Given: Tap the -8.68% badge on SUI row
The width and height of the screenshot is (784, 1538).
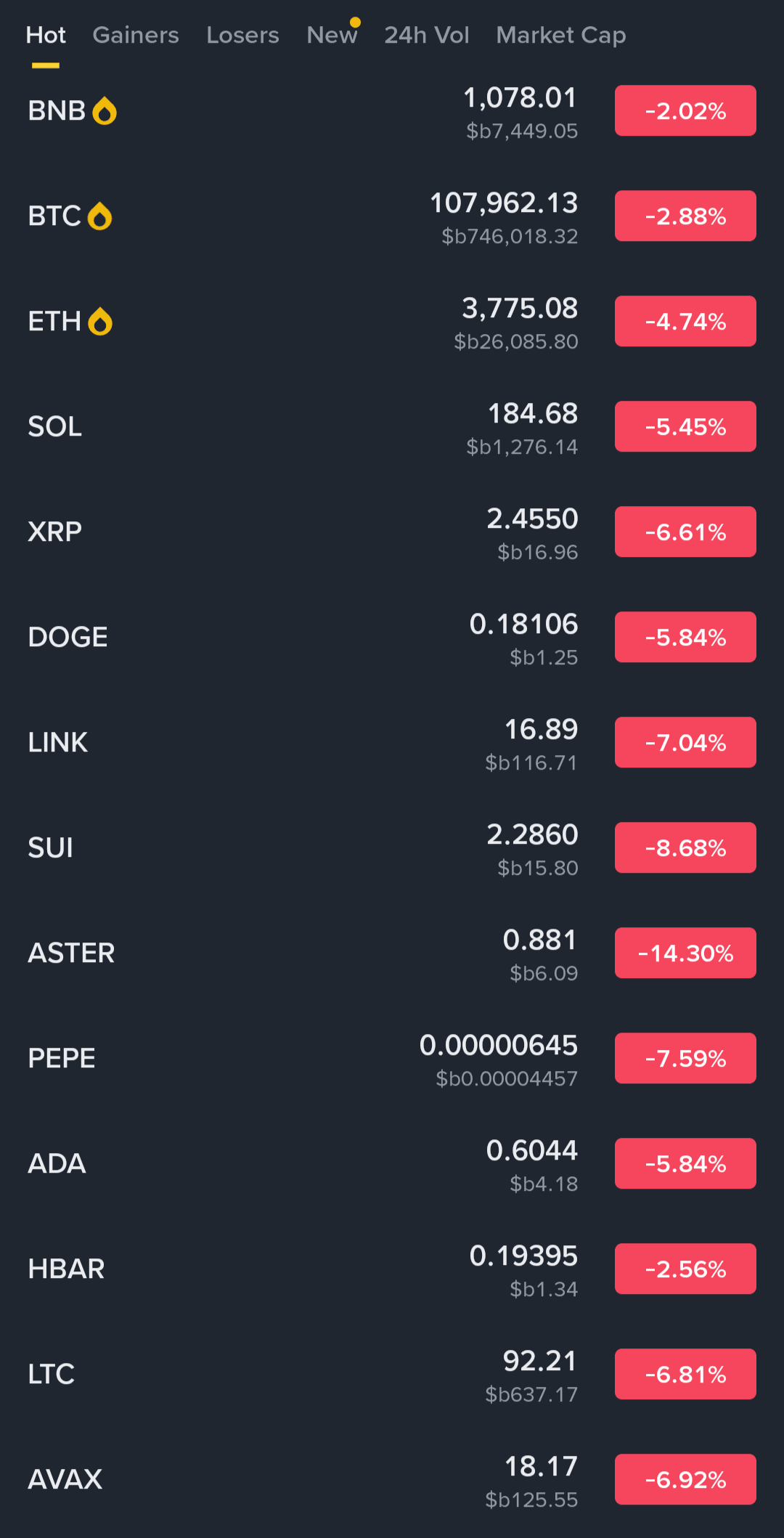Looking at the screenshot, I should coord(685,848).
